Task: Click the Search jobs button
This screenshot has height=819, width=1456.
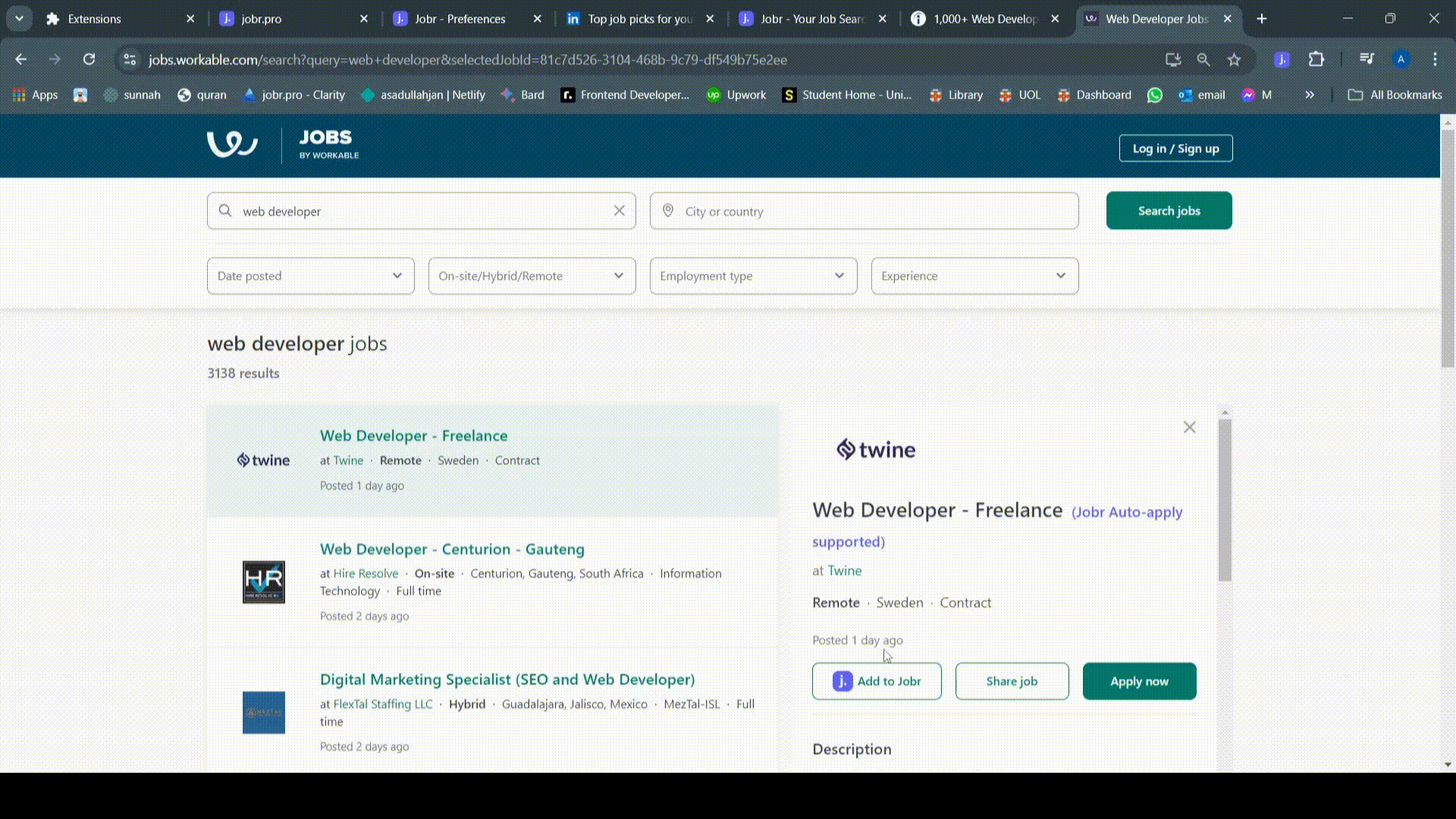Action: tap(1169, 211)
